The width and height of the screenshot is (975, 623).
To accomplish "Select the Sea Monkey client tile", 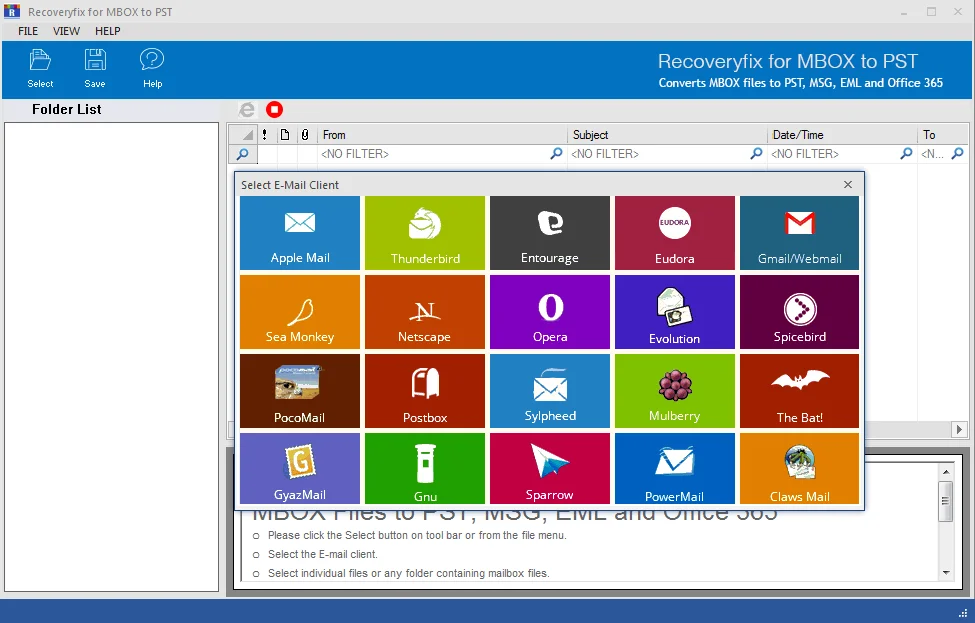I will [x=300, y=312].
